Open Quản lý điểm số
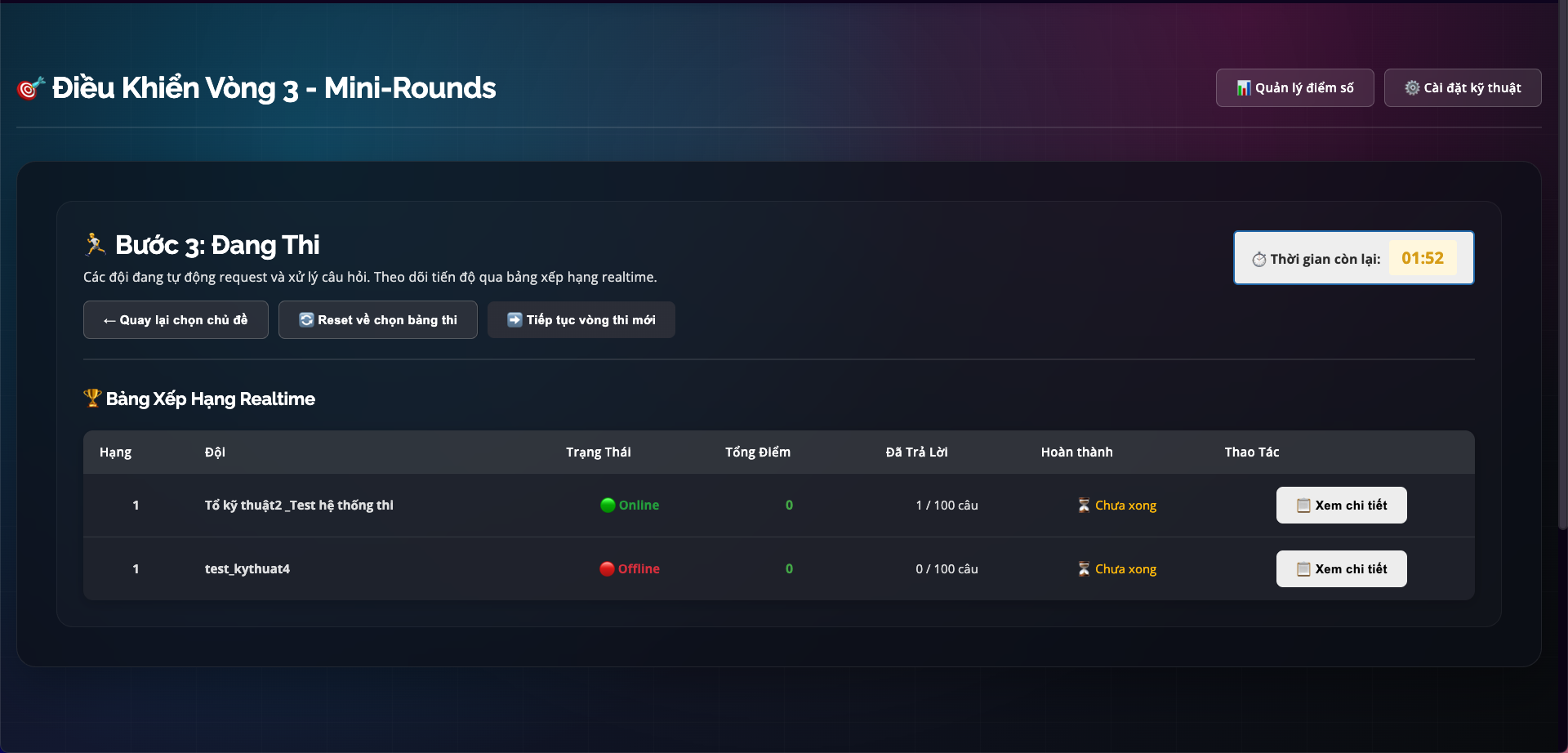Screen dimensions: 1568x753 1294,87
